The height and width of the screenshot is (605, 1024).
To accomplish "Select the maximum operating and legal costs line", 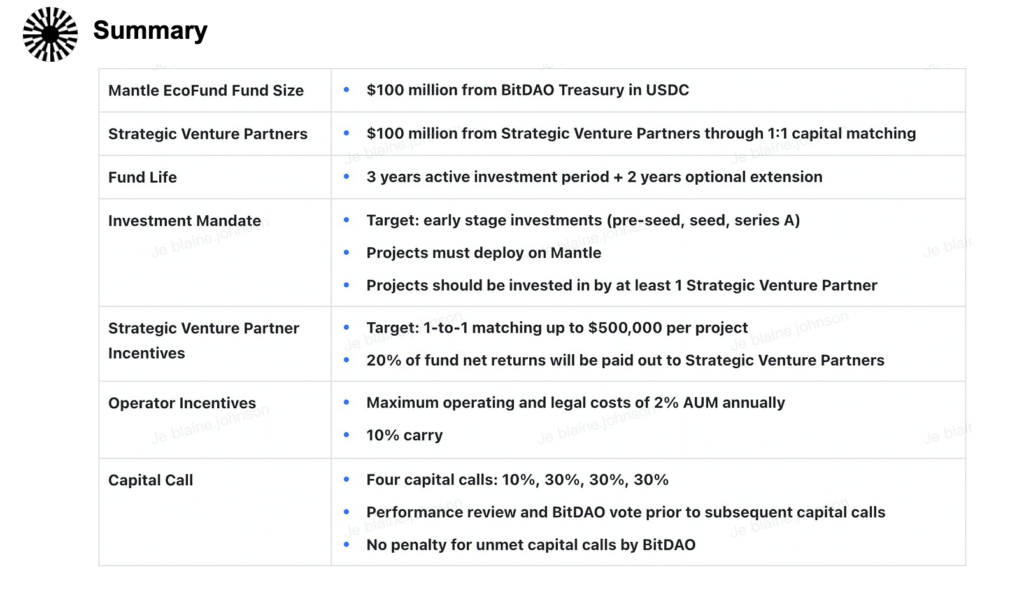I will pos(575,403).
